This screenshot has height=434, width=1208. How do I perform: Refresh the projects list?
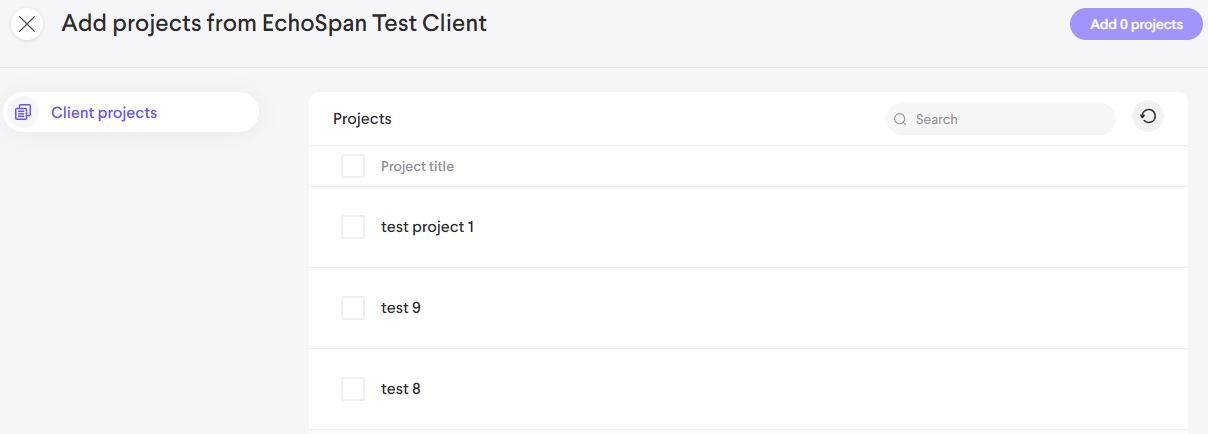click(x=1148, y=117)
